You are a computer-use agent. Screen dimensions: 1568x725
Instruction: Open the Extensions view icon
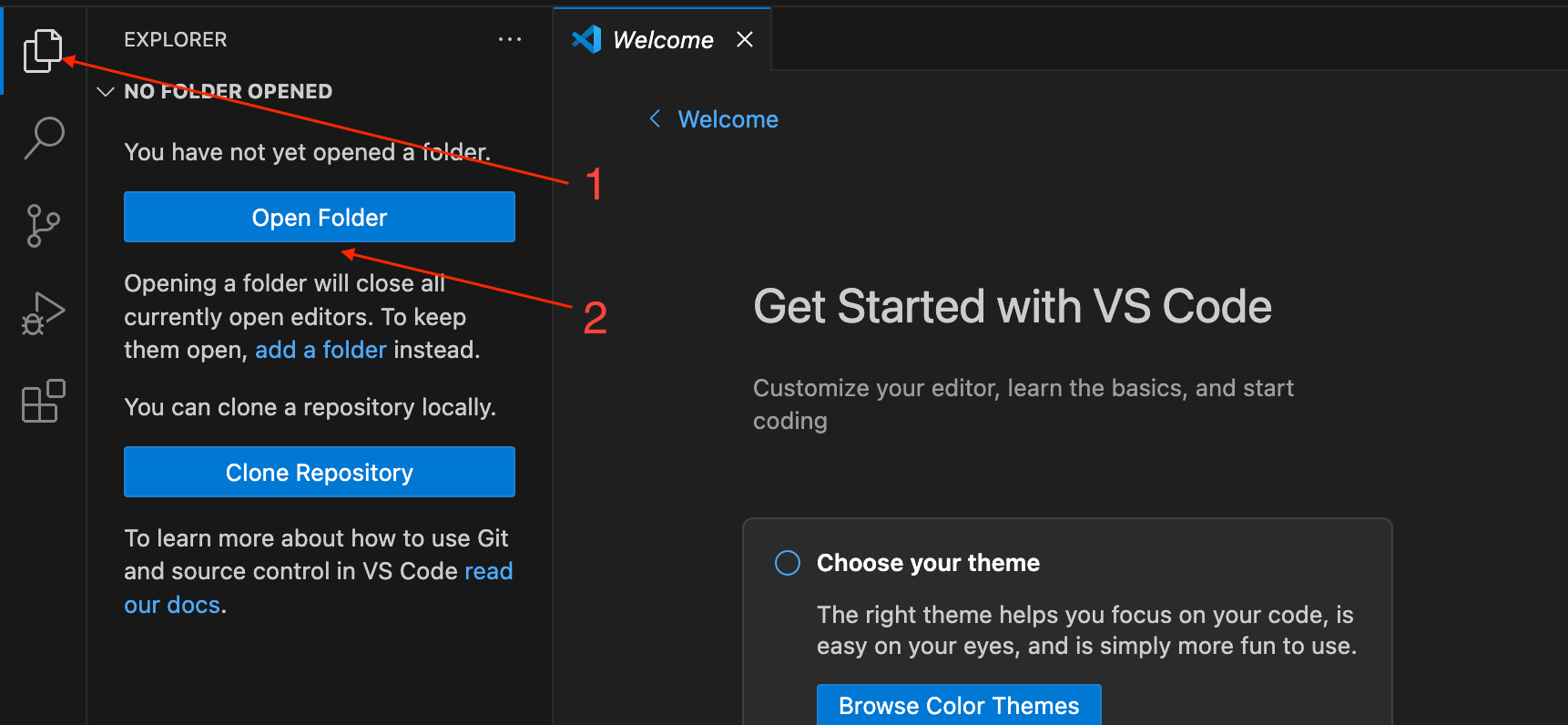coord(43,402)
